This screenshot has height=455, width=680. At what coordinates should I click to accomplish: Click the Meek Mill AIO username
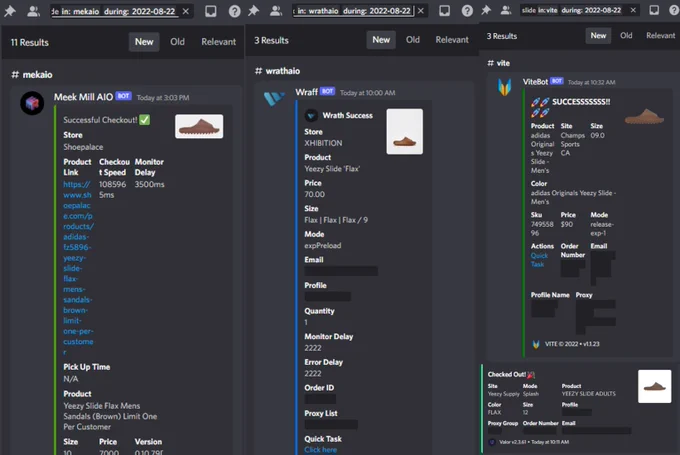click(x=83, y=97)
